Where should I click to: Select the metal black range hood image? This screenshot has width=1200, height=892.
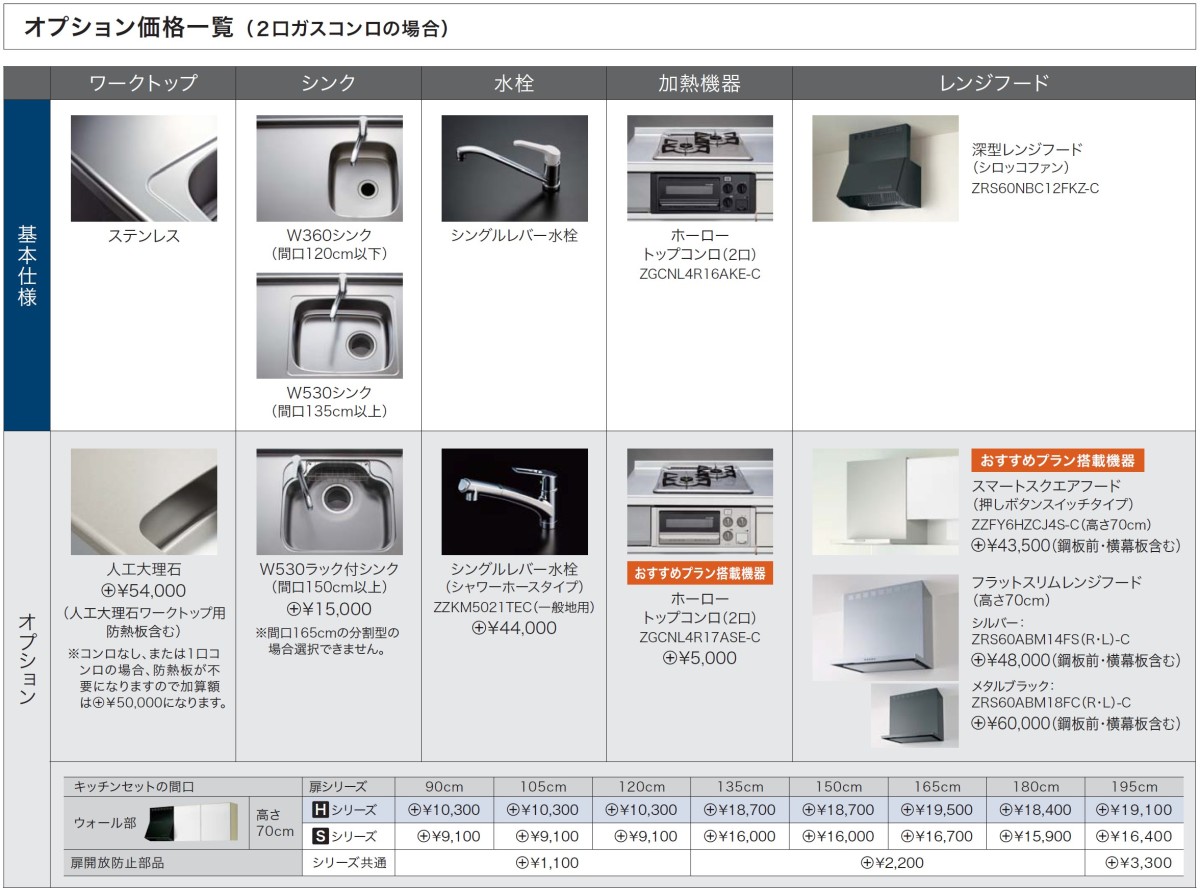pyautogui.click(x=916, y=714)
